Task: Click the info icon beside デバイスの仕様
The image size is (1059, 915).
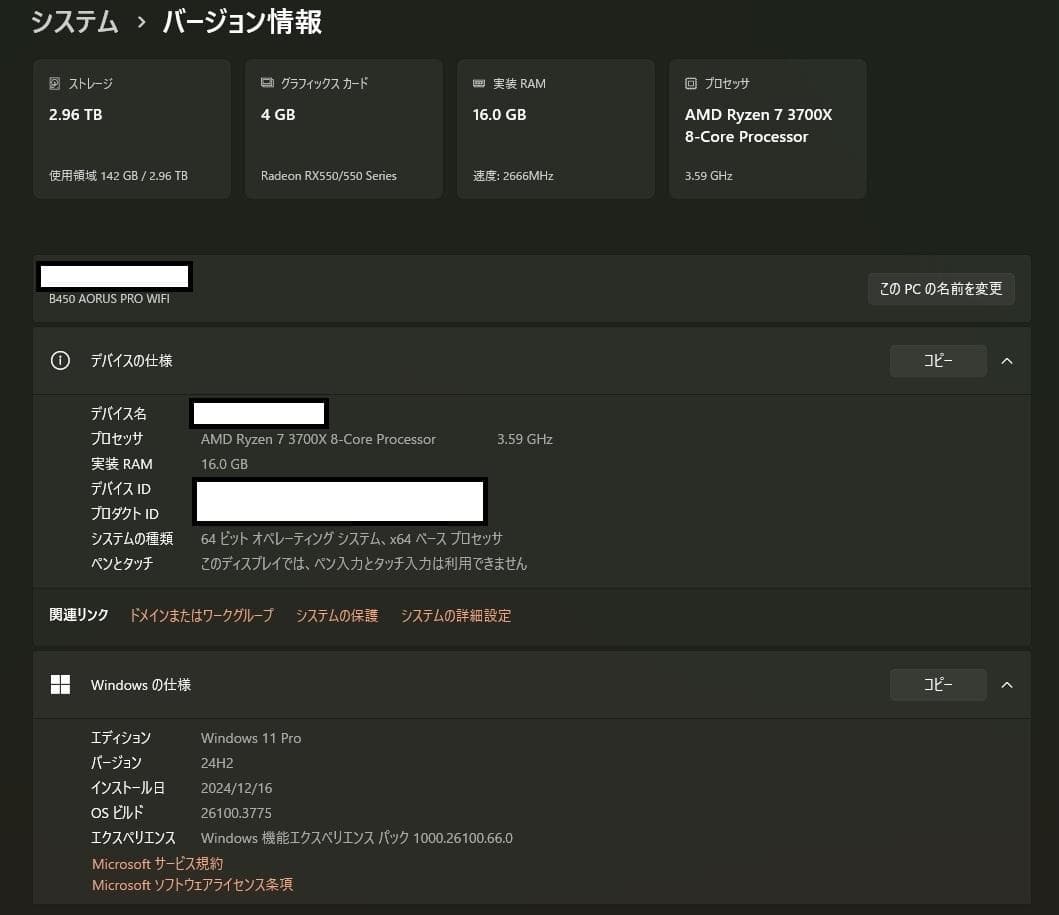Action: (60, 360)
